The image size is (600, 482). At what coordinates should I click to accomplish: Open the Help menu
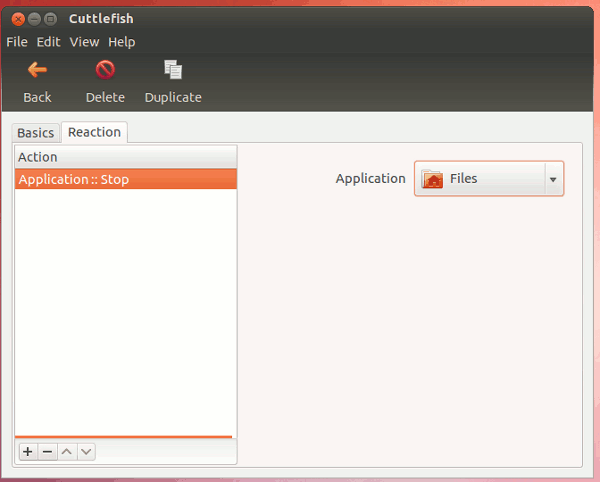pyautogui.click(x=122, y=42)
